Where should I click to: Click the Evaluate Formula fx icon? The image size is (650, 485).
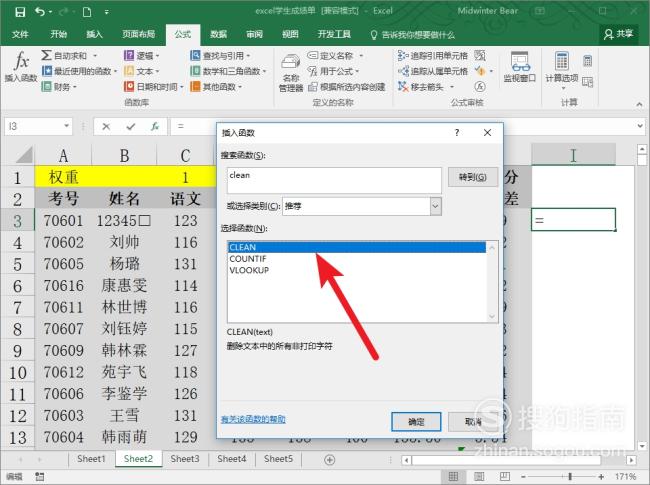pos(480,86)
